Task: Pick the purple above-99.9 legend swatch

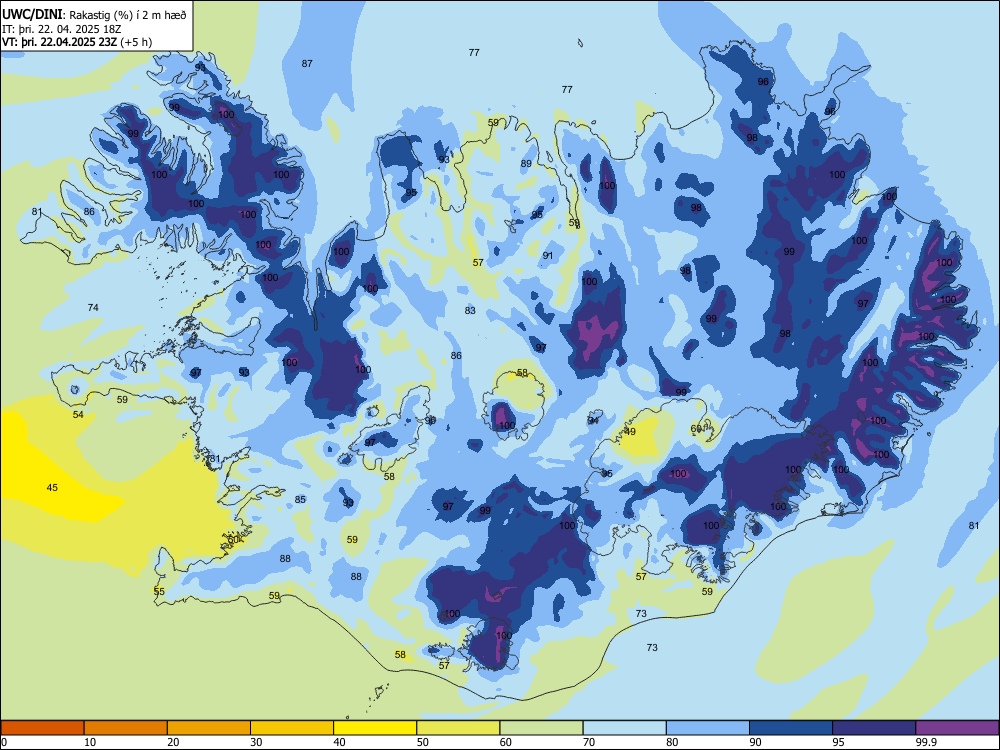Action: (957, 728)
